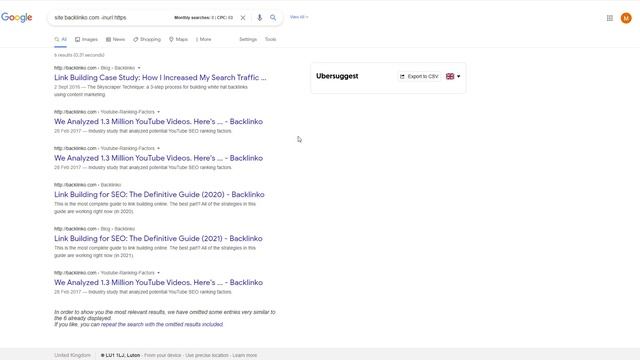The width and height of the screenshot is (640, 360).
Task: Click the LU1 1LJ, Luton location text
Action: tap(122, 356)
